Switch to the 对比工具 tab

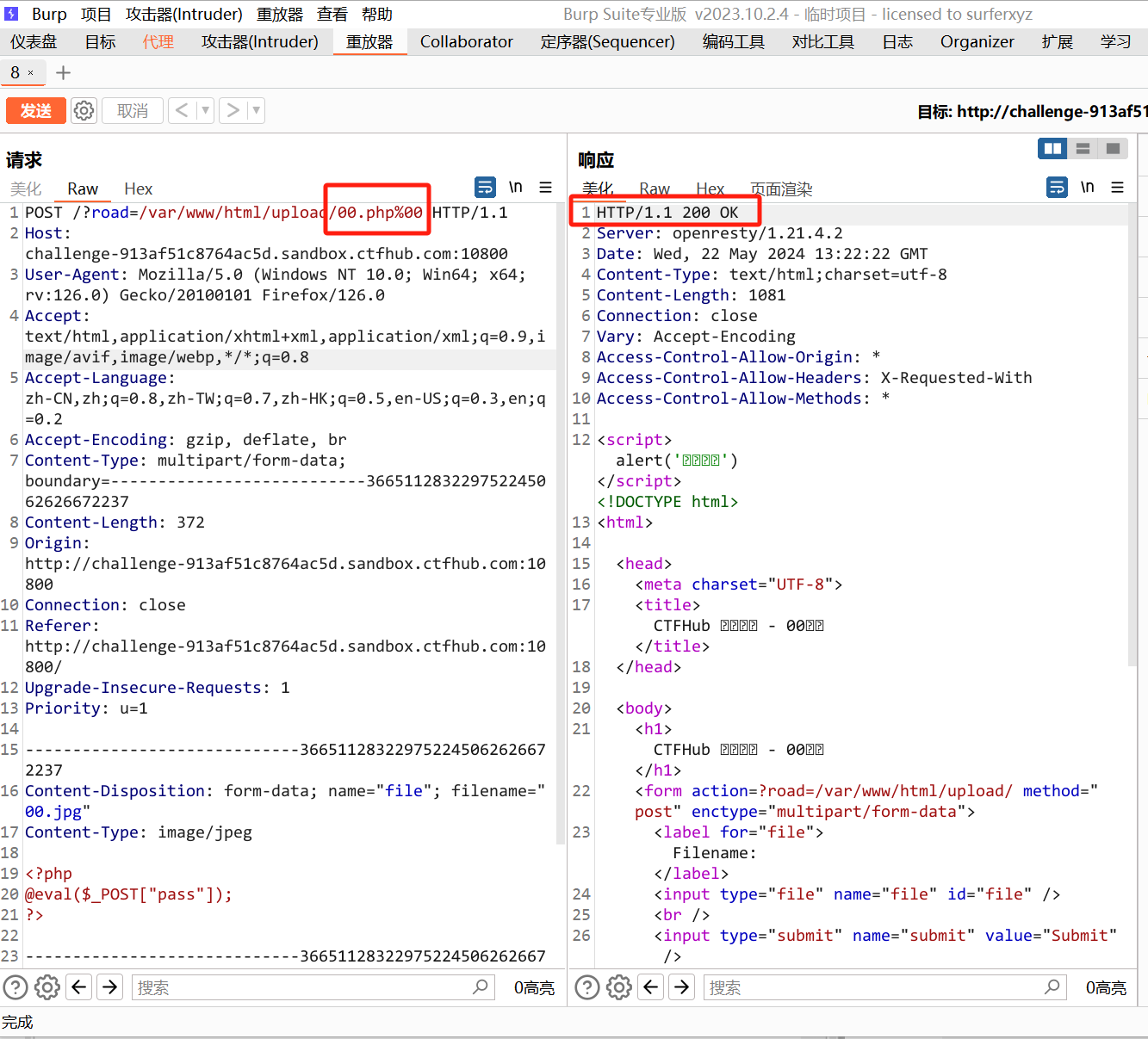(823, 42)
